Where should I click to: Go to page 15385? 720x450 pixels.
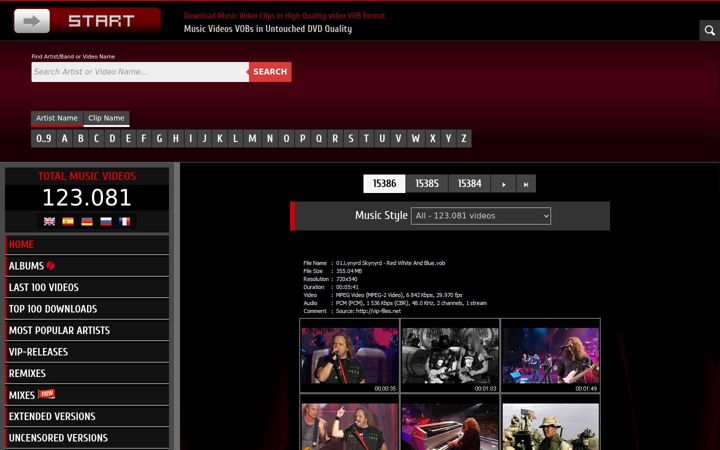427,184
